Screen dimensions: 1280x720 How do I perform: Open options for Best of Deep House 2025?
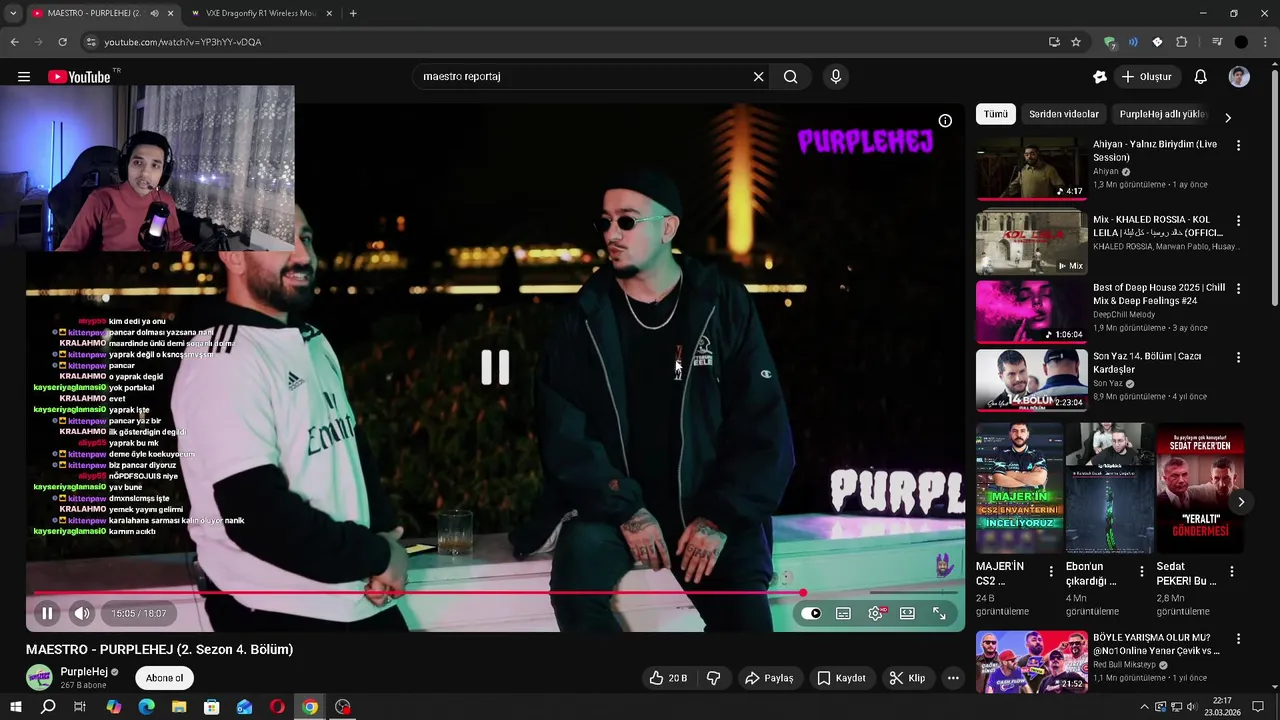[x=1238, y=288]
